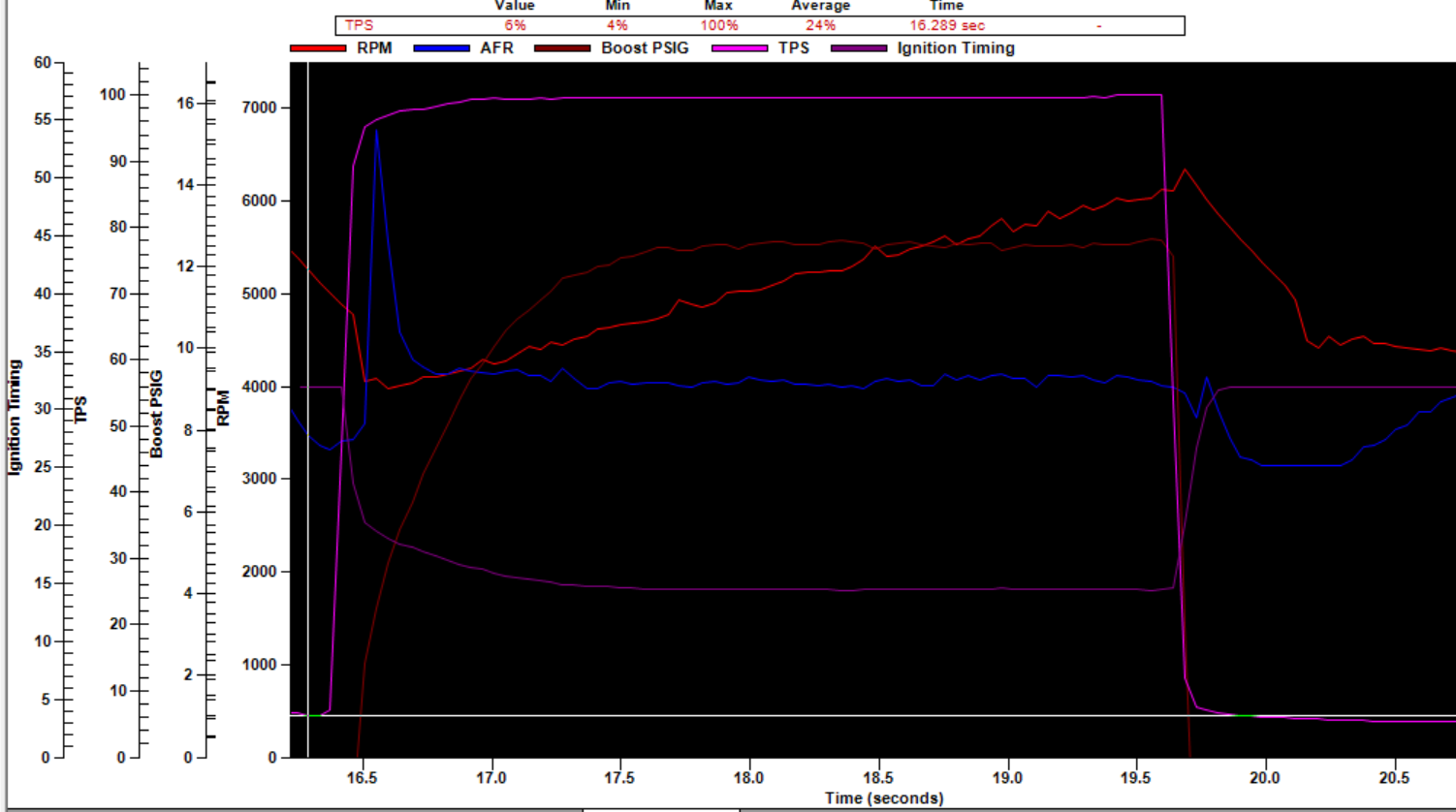The image size is (1456, 812).
Task: Click the vertical RPM axis title
Action: 224,408
